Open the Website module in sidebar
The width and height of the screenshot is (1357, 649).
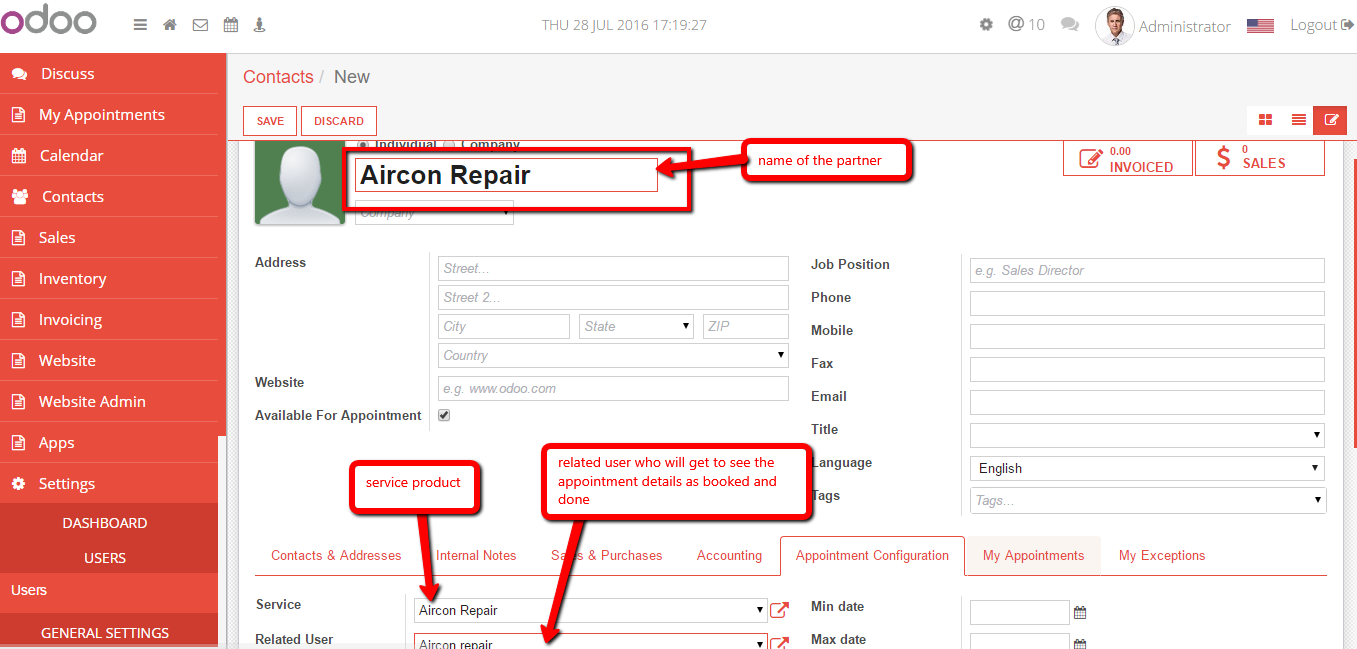pos(109,361)
